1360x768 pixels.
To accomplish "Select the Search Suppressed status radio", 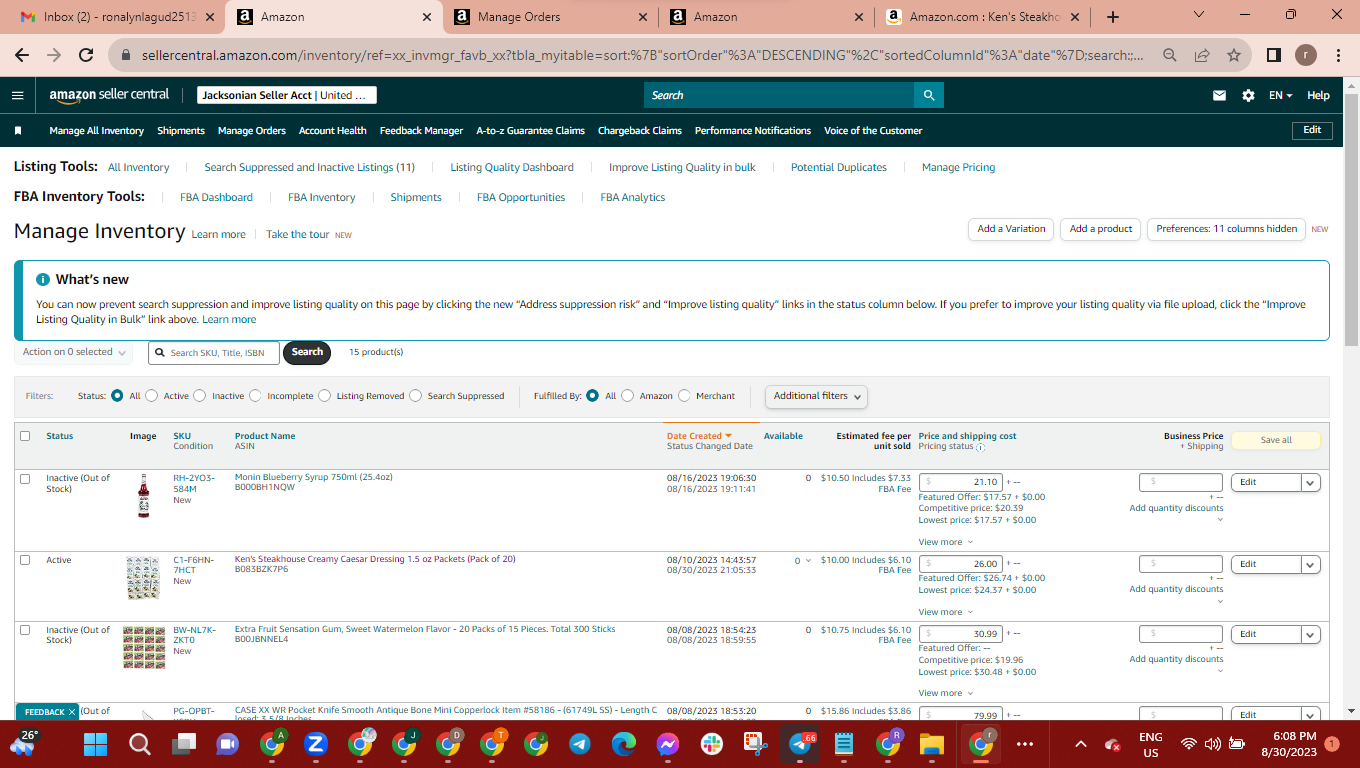I will click(x=416, y=396).
